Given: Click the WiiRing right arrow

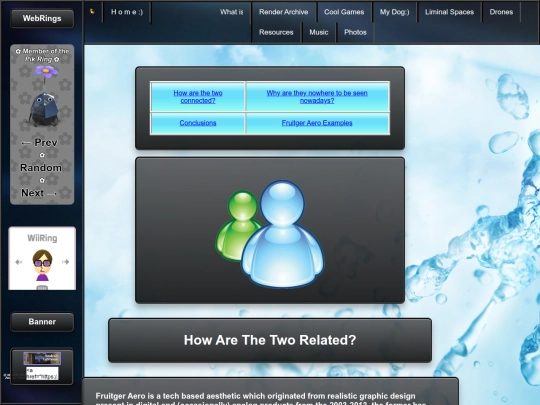Looking at the screenshot, I should (65, 262).
